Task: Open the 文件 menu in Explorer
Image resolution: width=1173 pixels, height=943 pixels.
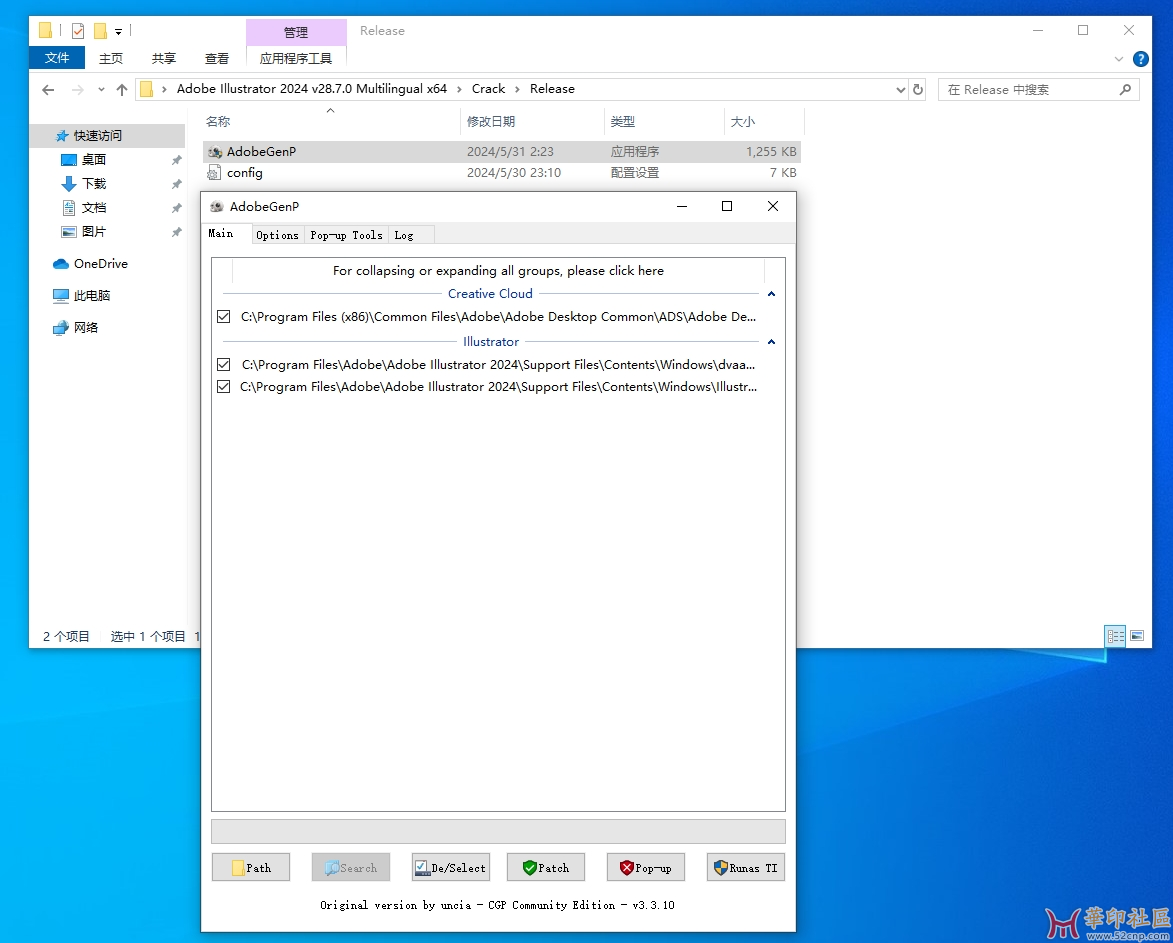Action: (x=57, y=58)
